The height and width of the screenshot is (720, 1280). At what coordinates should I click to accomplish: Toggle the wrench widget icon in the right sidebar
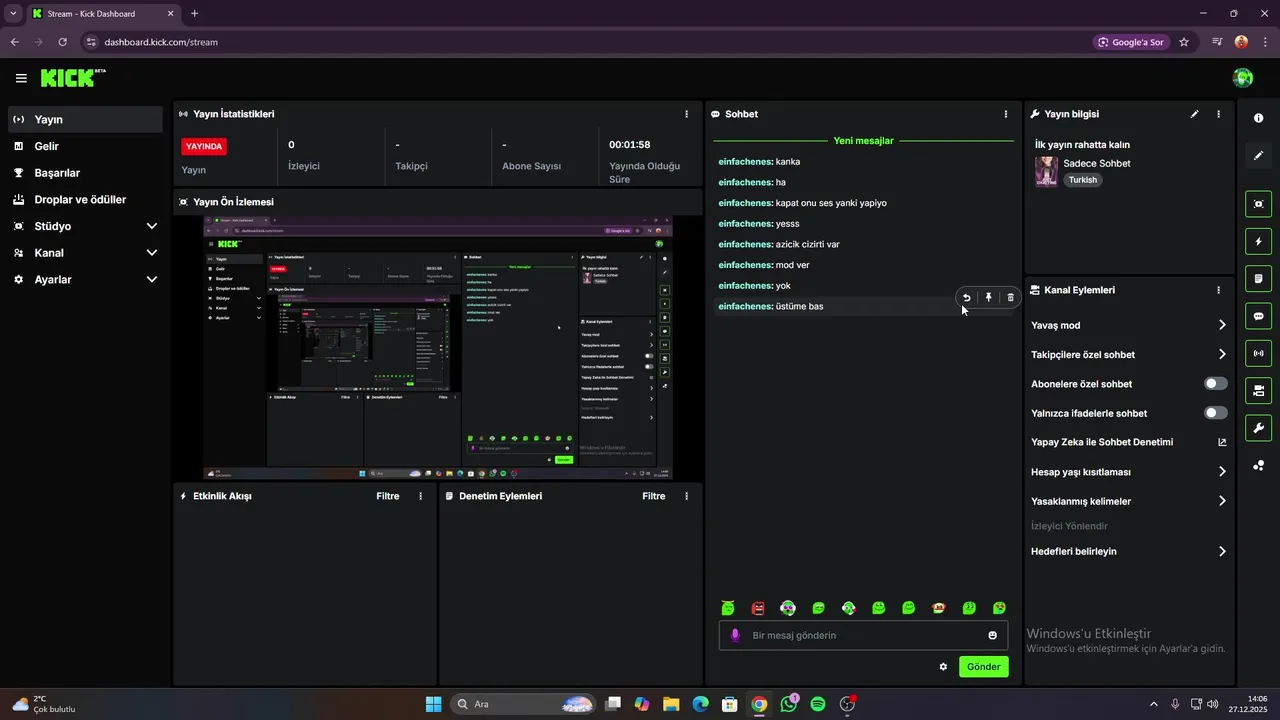coord(1259,428)
